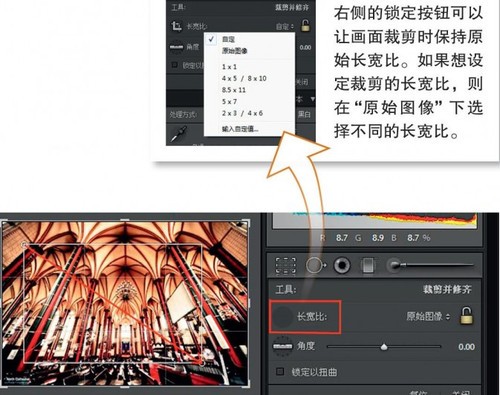
Task: Click the top-right corner crop handle on the photo
Action: click(x=246, y=223)
